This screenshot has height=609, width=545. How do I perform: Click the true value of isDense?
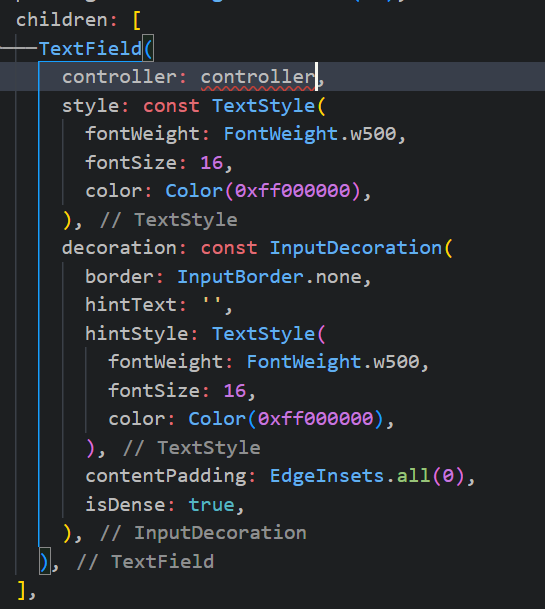[x=212, y=505]
